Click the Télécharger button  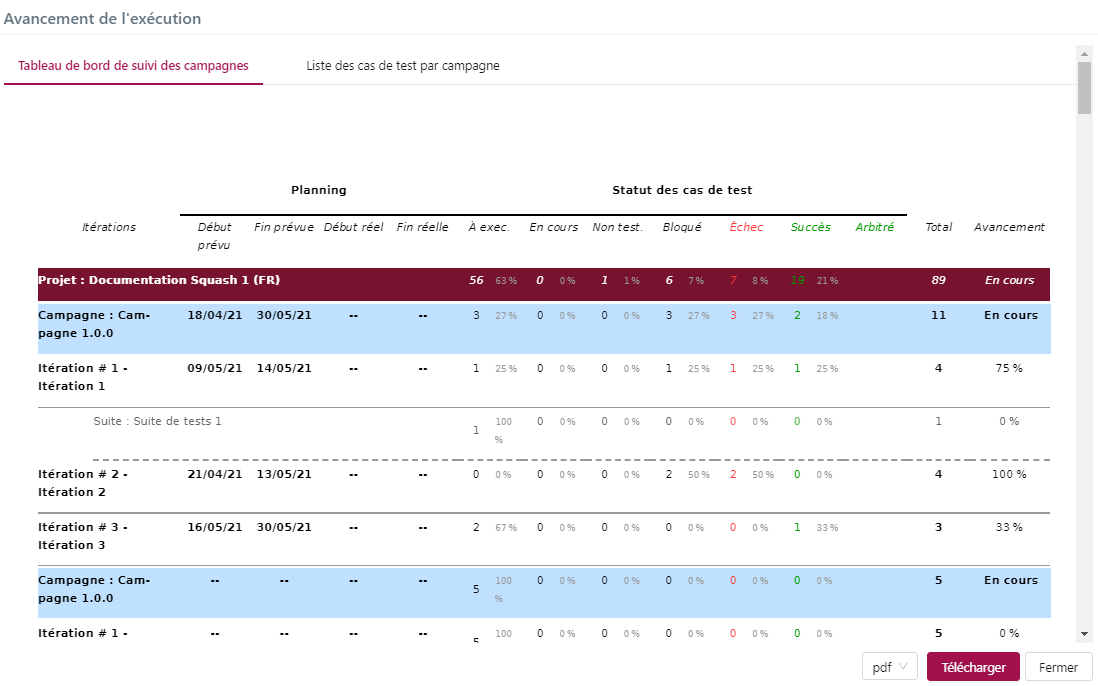[973, 667]
